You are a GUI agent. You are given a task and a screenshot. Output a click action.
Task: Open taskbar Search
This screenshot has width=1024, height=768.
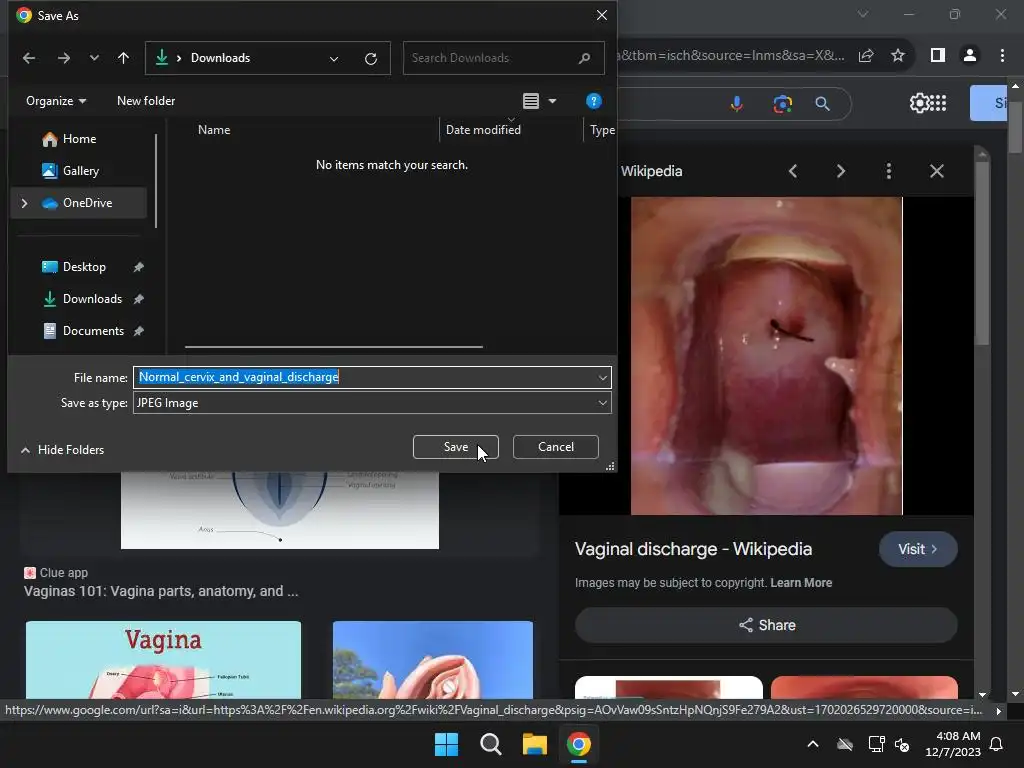tap(490, 744)
